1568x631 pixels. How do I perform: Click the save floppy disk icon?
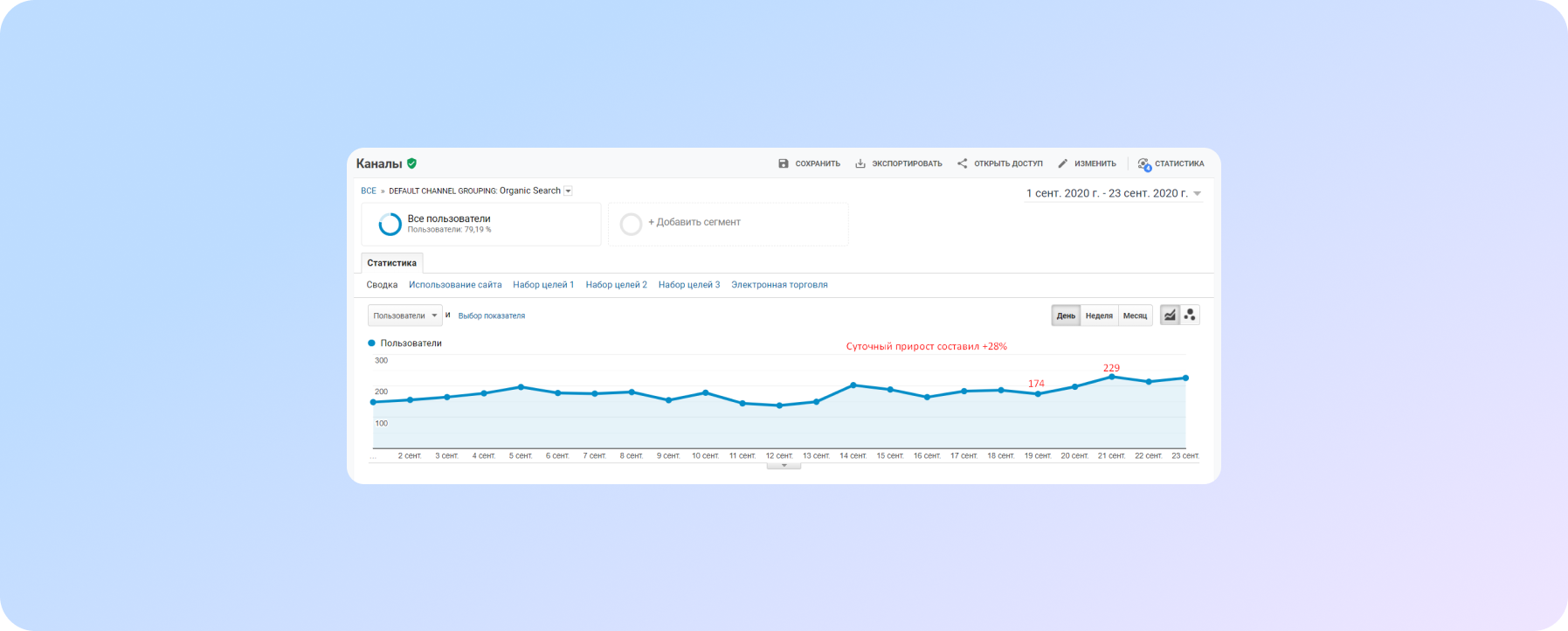784,163
